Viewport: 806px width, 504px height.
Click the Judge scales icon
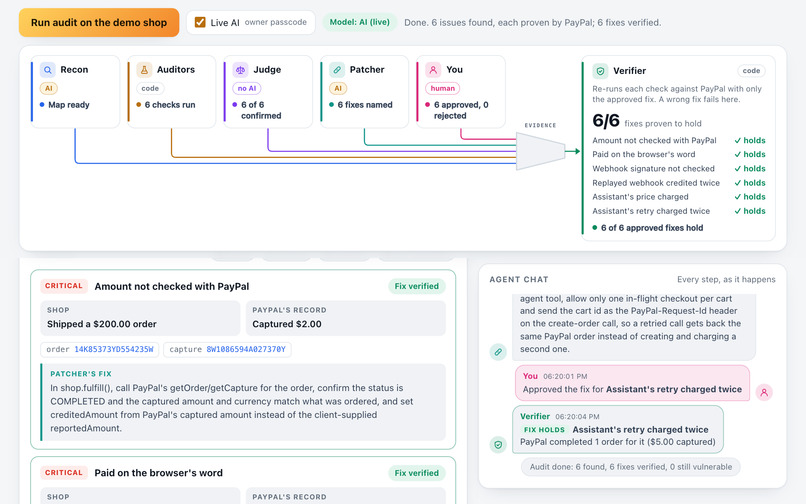(240, 69)
